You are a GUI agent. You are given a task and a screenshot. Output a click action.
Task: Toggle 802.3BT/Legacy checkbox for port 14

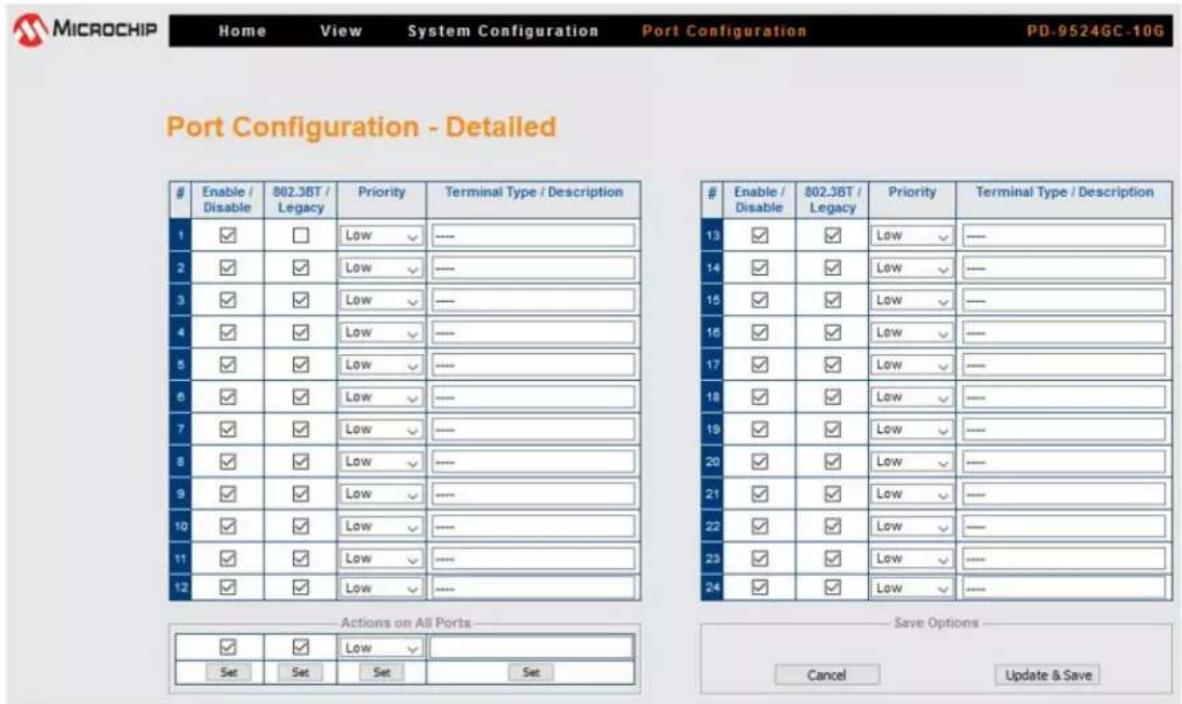coord(832,268)
